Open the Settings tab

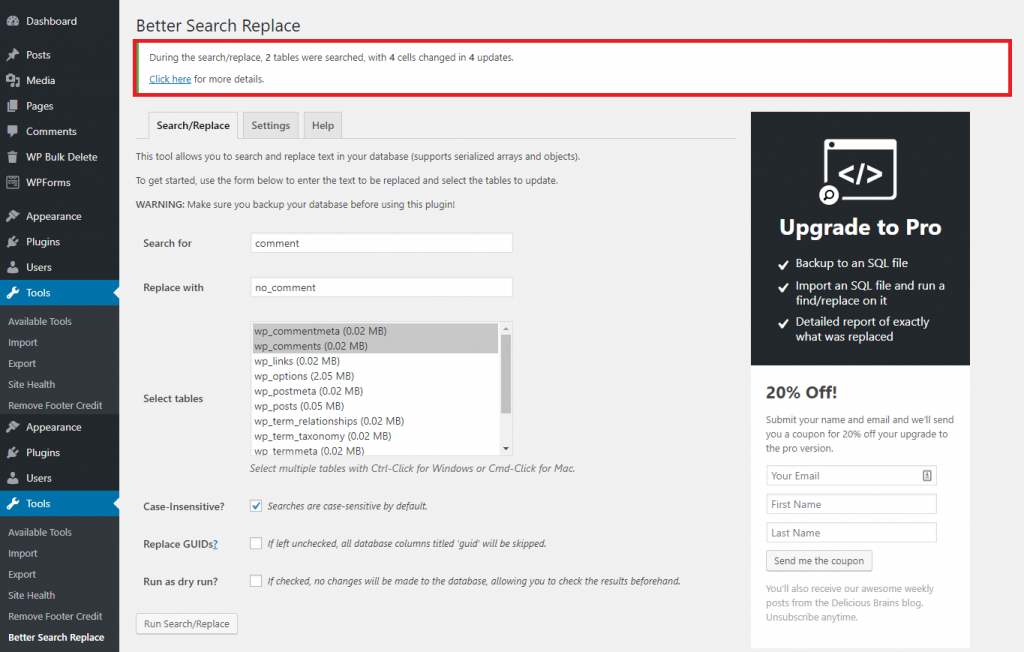pos(270,125)
